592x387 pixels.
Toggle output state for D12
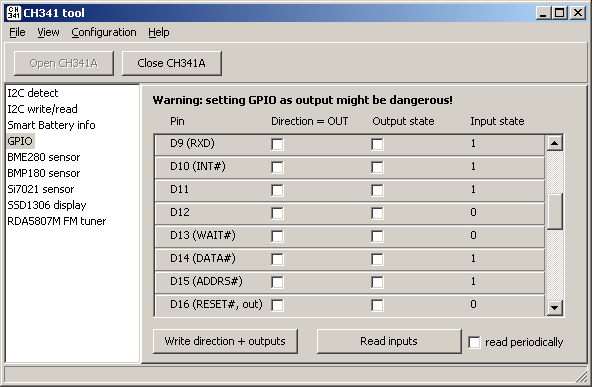click(377, 213)
